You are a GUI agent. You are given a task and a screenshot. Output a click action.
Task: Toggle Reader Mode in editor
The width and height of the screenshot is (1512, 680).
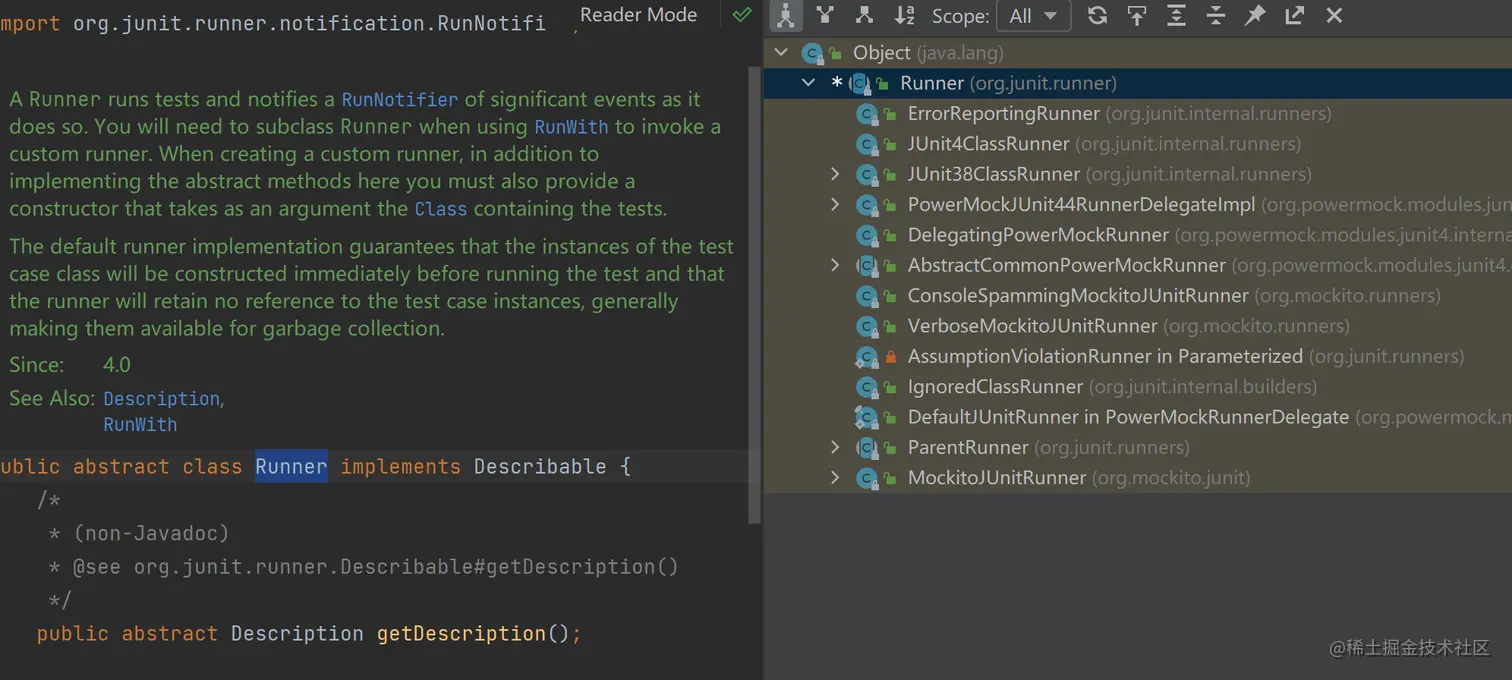[638, 14]
